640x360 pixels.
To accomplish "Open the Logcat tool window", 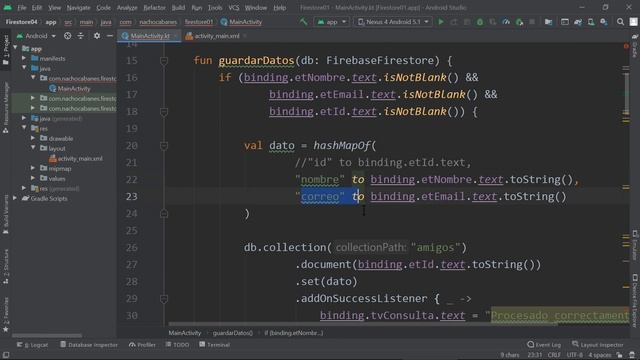I will [x=32, y=345].
